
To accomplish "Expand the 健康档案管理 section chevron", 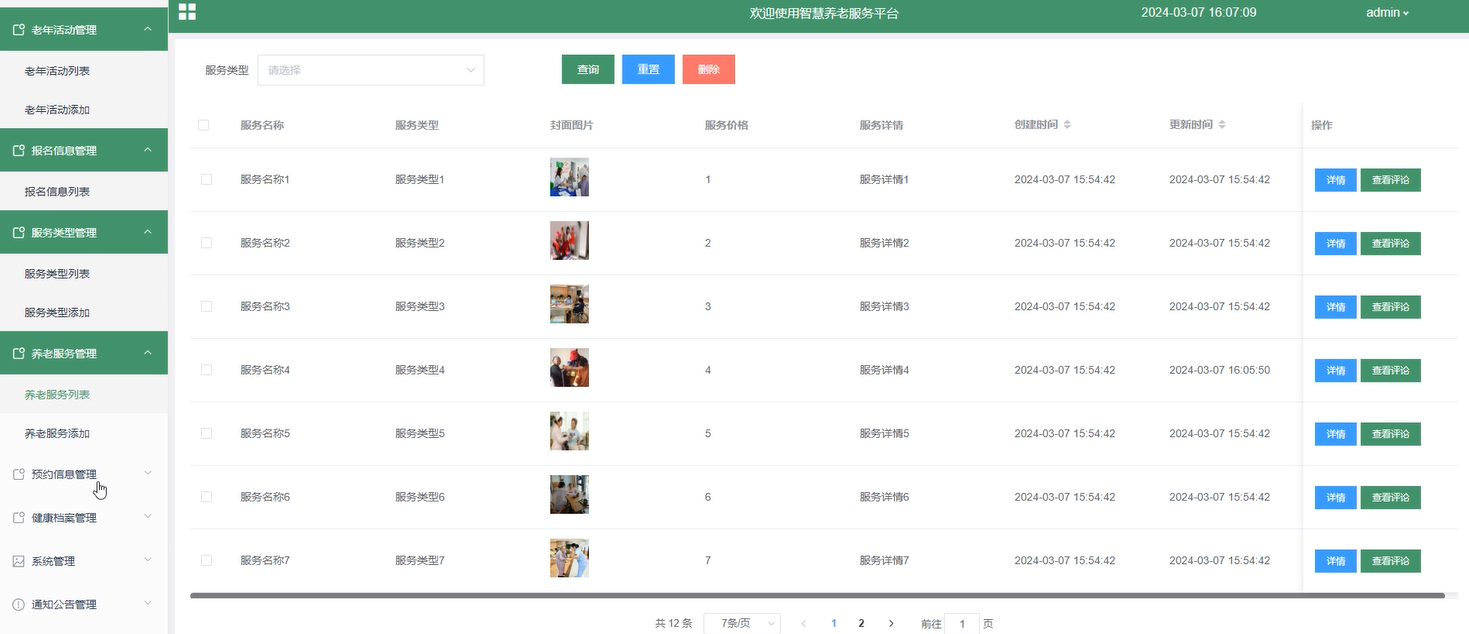I will pos(148,517).
